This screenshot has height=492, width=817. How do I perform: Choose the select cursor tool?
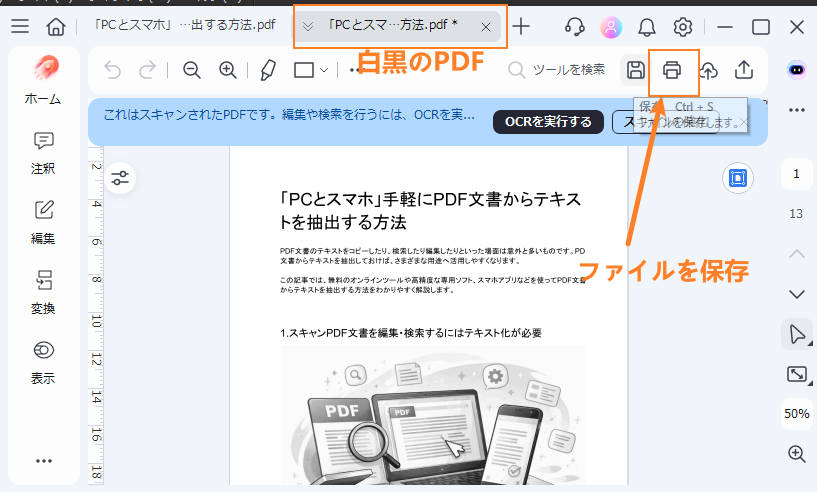pos(797,334)
